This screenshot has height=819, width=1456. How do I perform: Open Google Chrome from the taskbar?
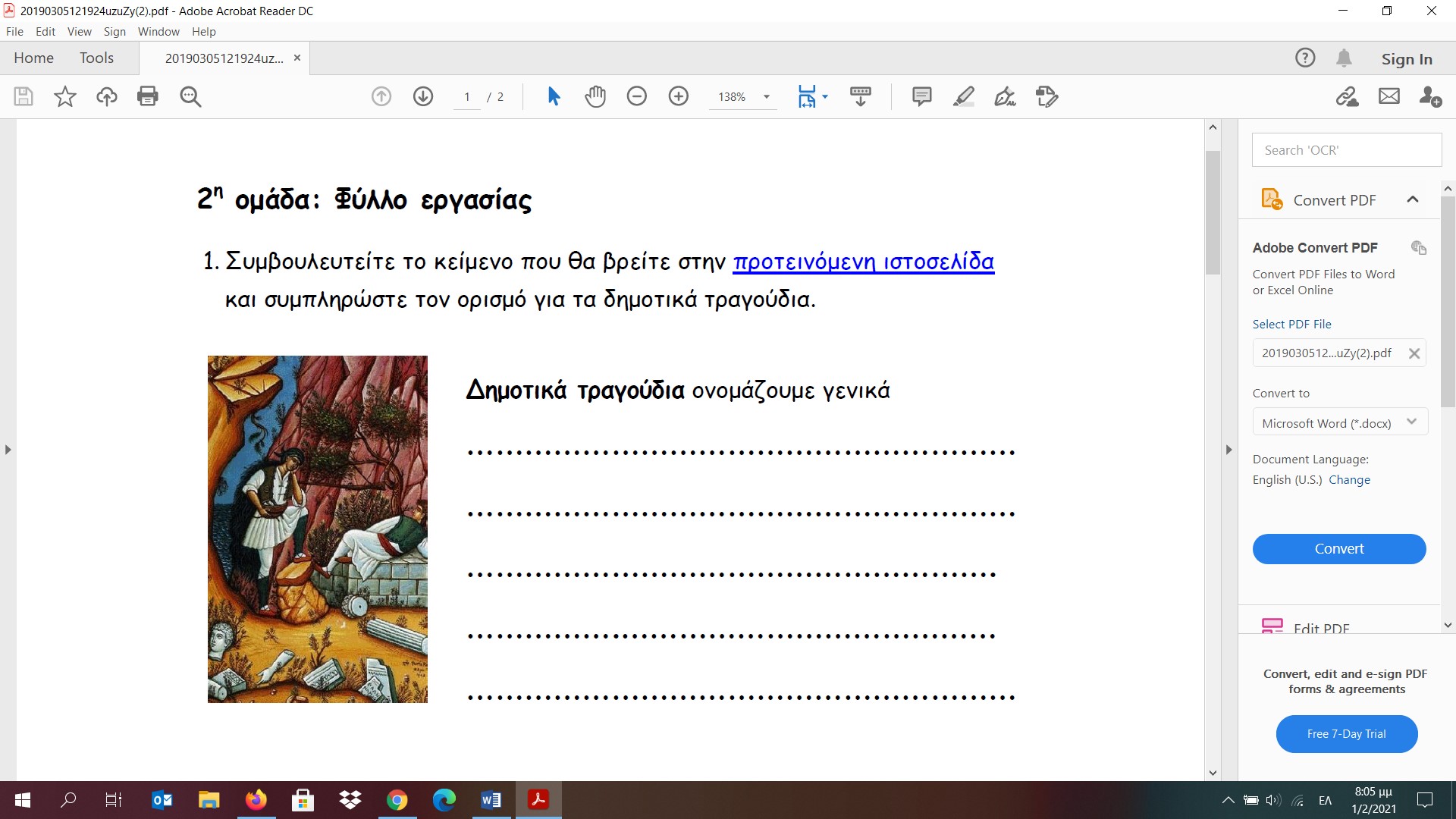click(397, 800)
